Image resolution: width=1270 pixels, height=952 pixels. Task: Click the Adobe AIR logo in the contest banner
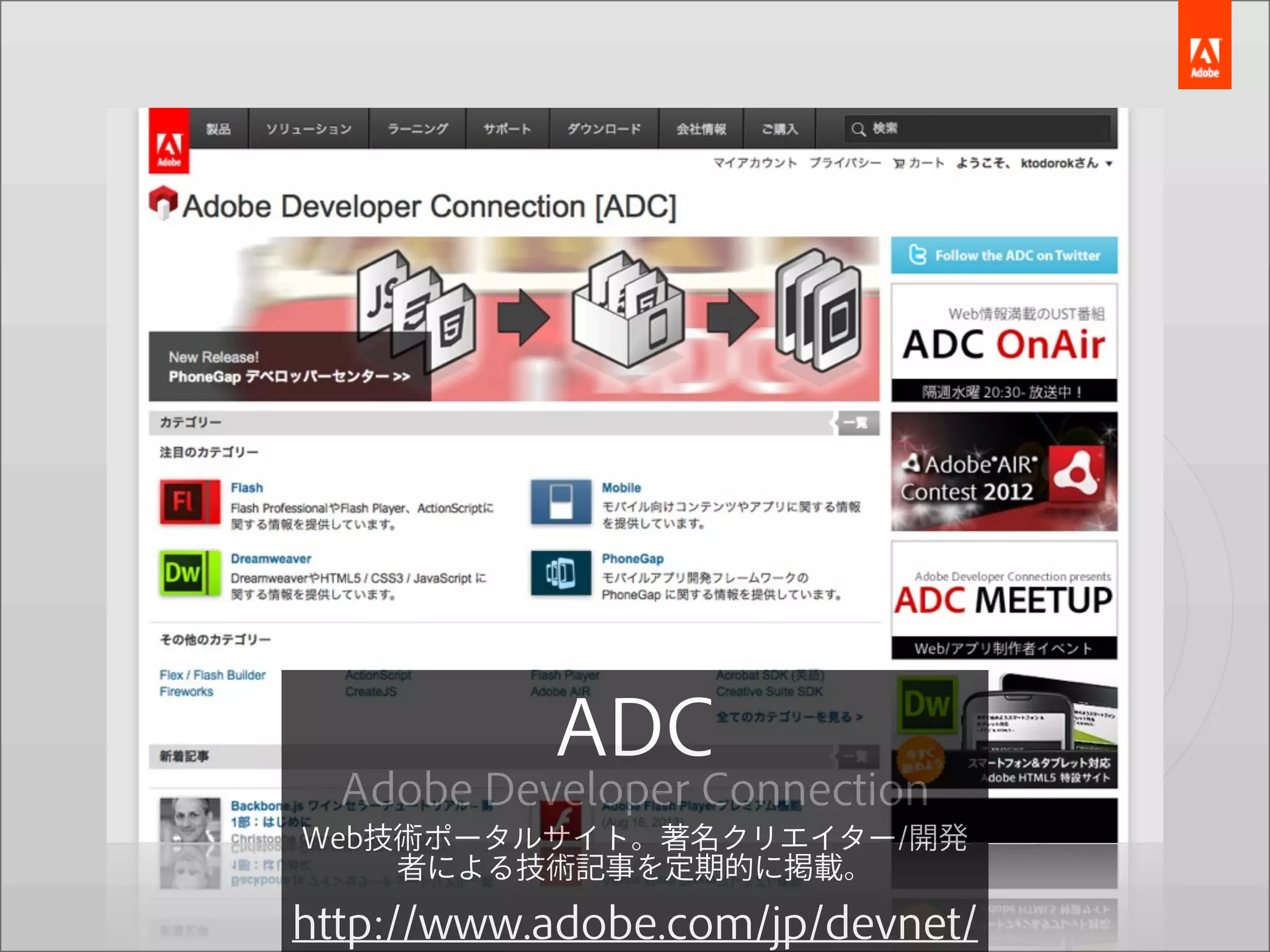1078,475
